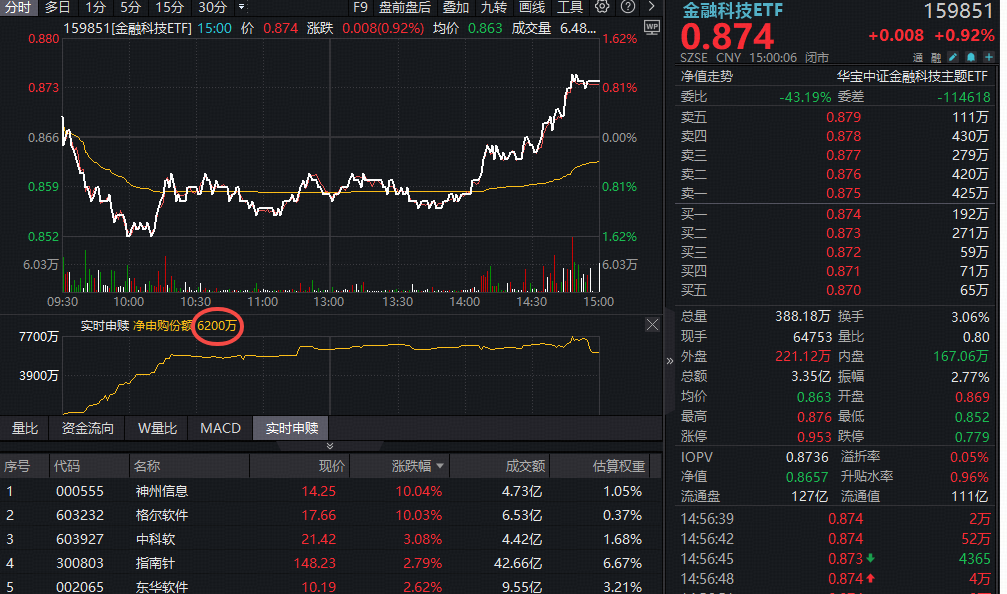
Task: Toggle 叠加 overlay comparison
Action: coord(455,7)
